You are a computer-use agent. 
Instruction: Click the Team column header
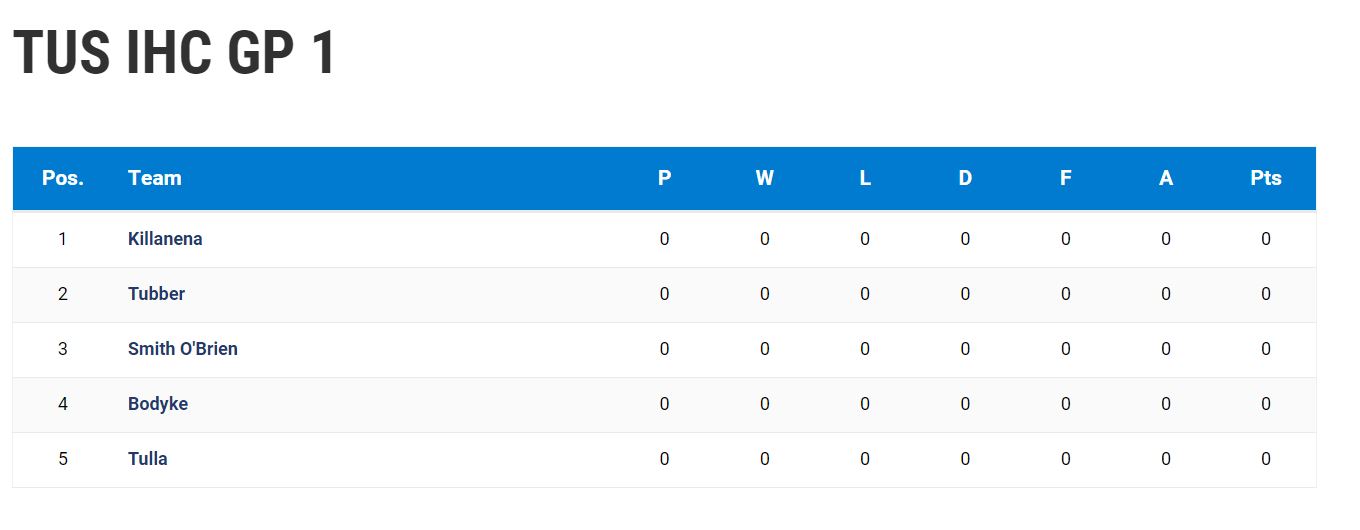pyautogui.click(x=155, y=178)
